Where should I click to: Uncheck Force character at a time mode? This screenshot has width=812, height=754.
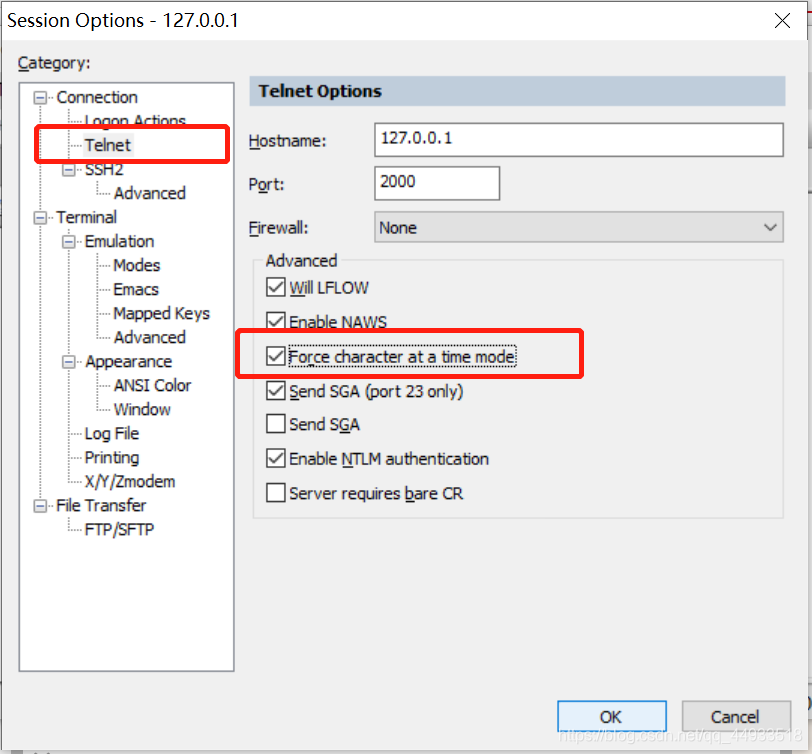[276, 356]
